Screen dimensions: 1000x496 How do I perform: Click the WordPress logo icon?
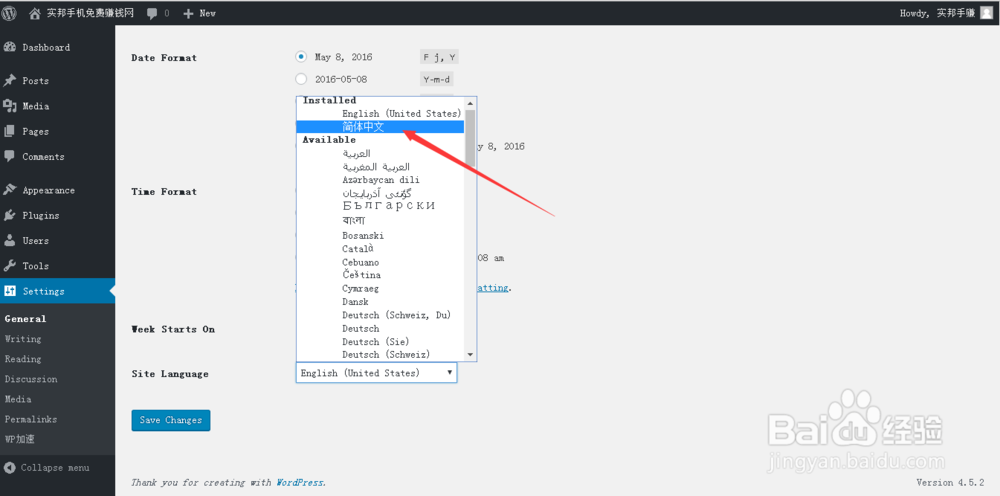pos(9,13)
